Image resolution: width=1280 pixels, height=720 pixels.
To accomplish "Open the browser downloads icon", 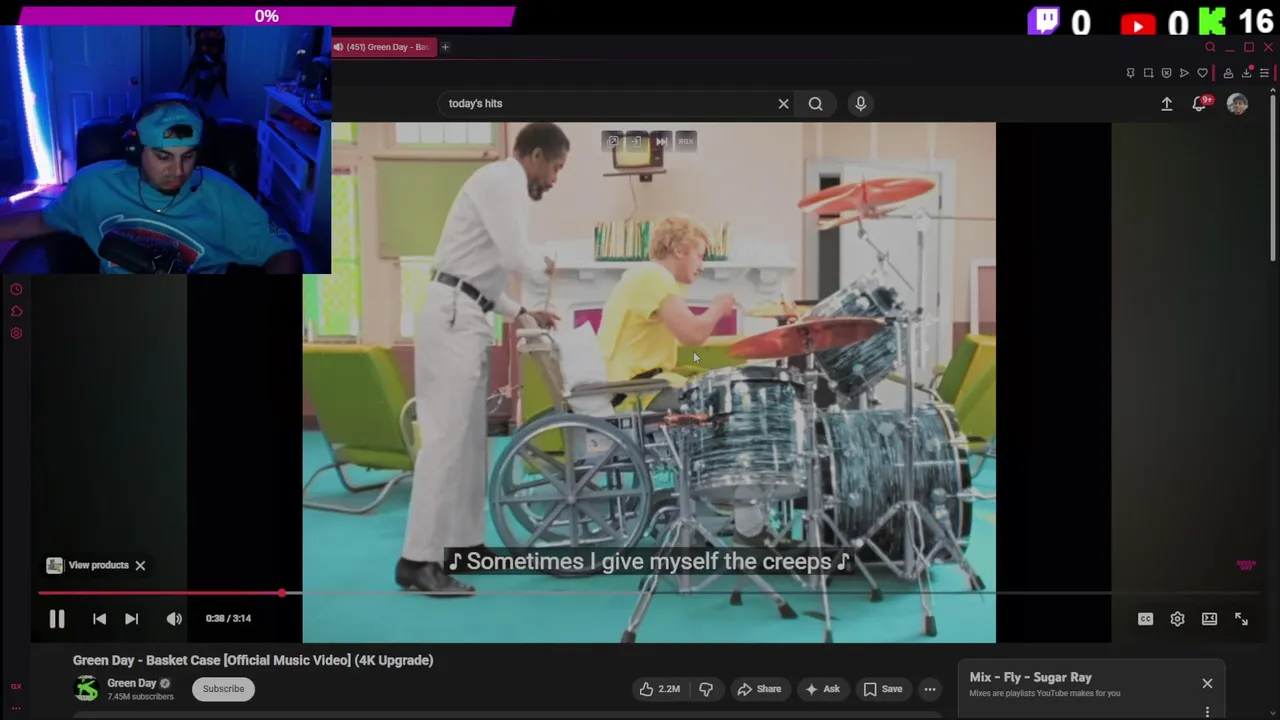I will click(1247, 73).
